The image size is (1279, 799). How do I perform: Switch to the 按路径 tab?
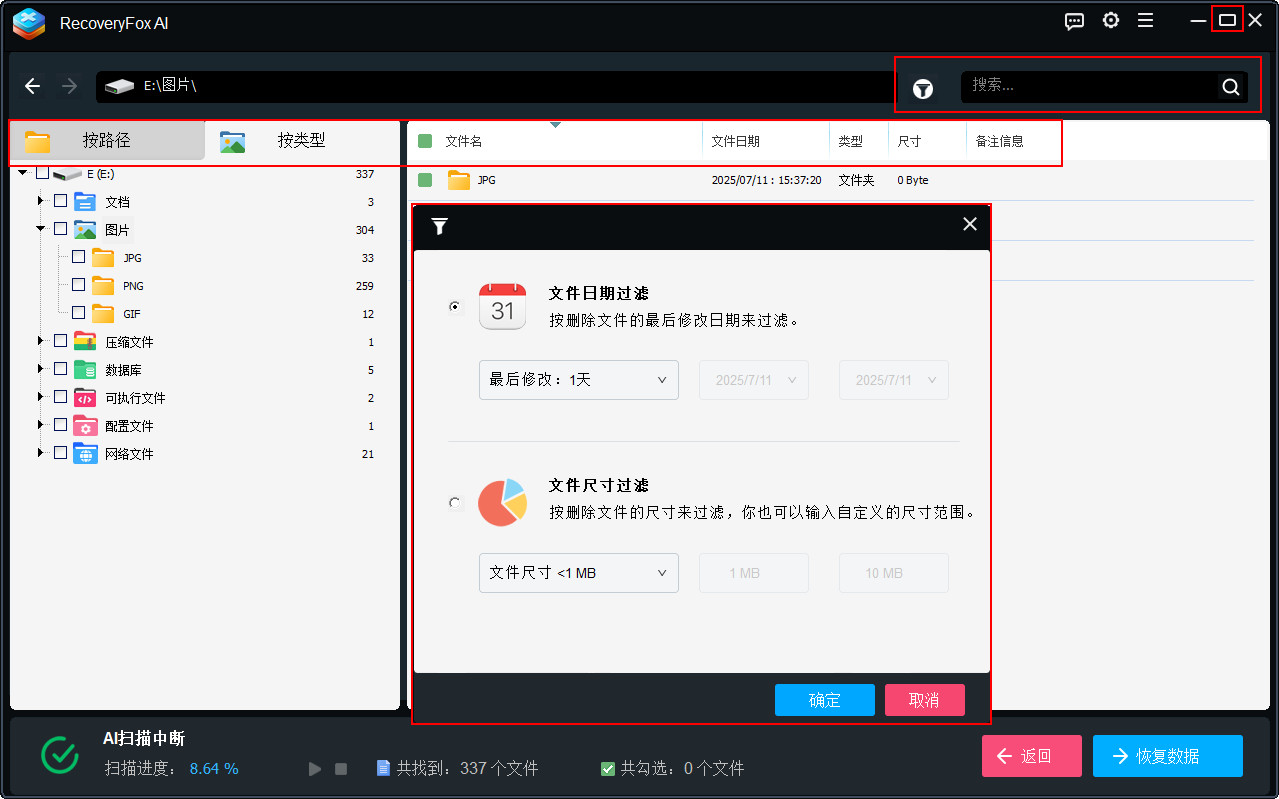tap(107, 141)
